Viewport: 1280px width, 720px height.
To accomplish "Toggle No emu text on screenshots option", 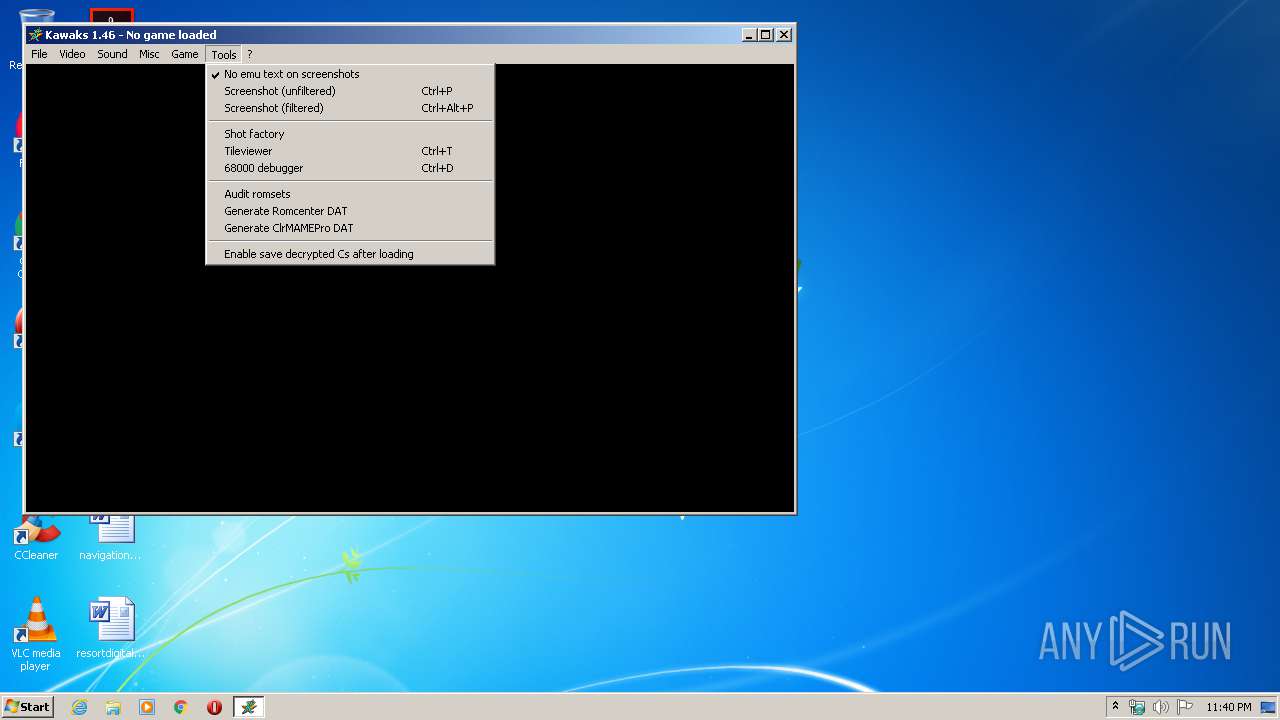I will point(350,74).
